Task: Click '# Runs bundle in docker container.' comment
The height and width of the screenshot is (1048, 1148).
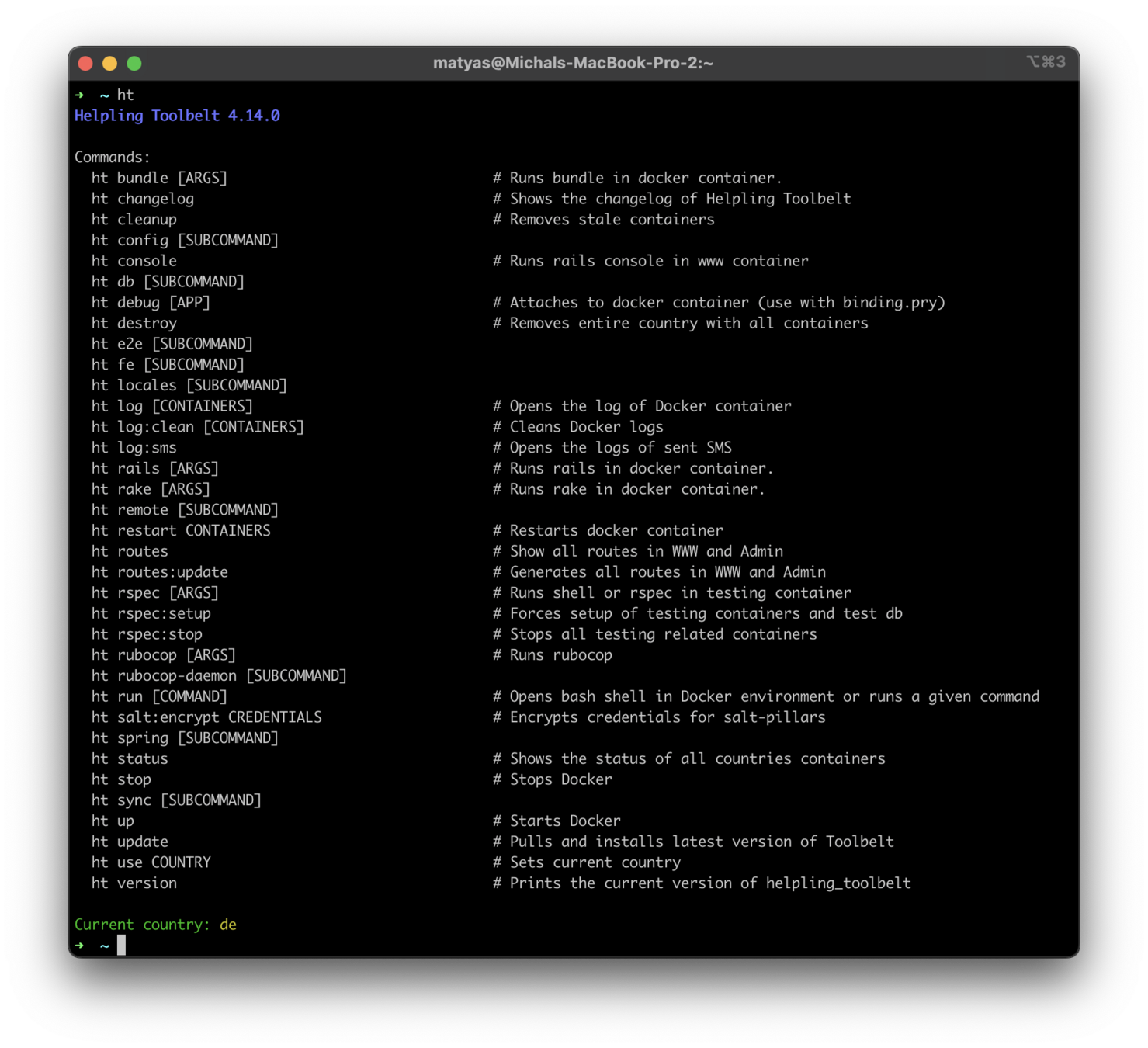Action: [x=637, y=178]
